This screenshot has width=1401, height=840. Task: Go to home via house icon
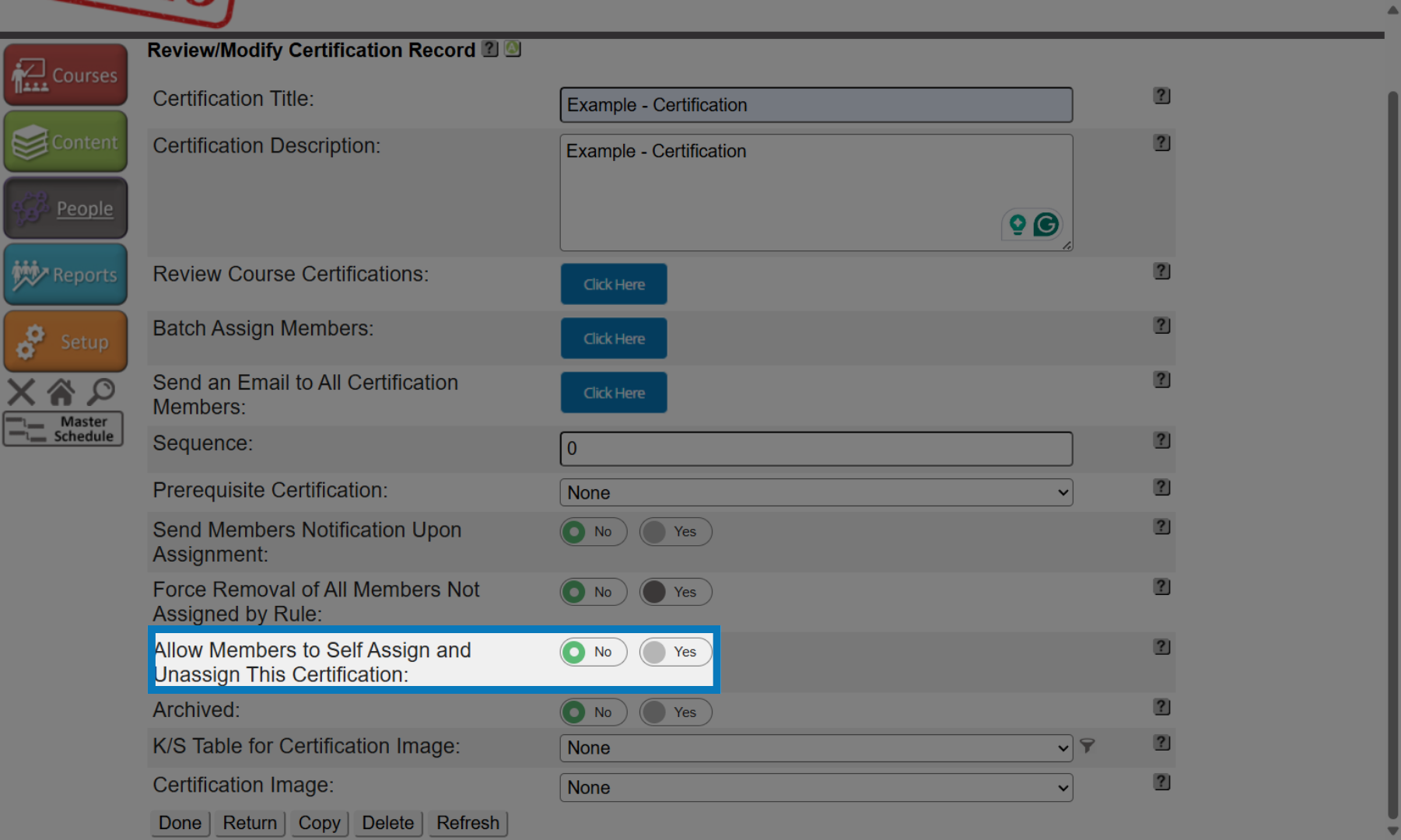pyautogui.click(x=61, y=392)
